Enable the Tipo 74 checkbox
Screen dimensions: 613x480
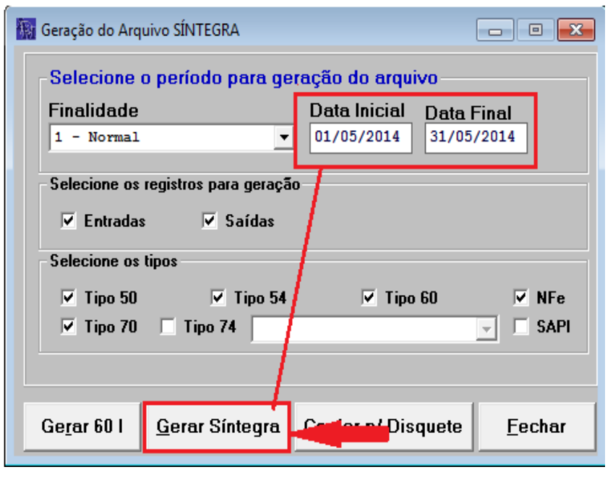(x=168, y=326)
